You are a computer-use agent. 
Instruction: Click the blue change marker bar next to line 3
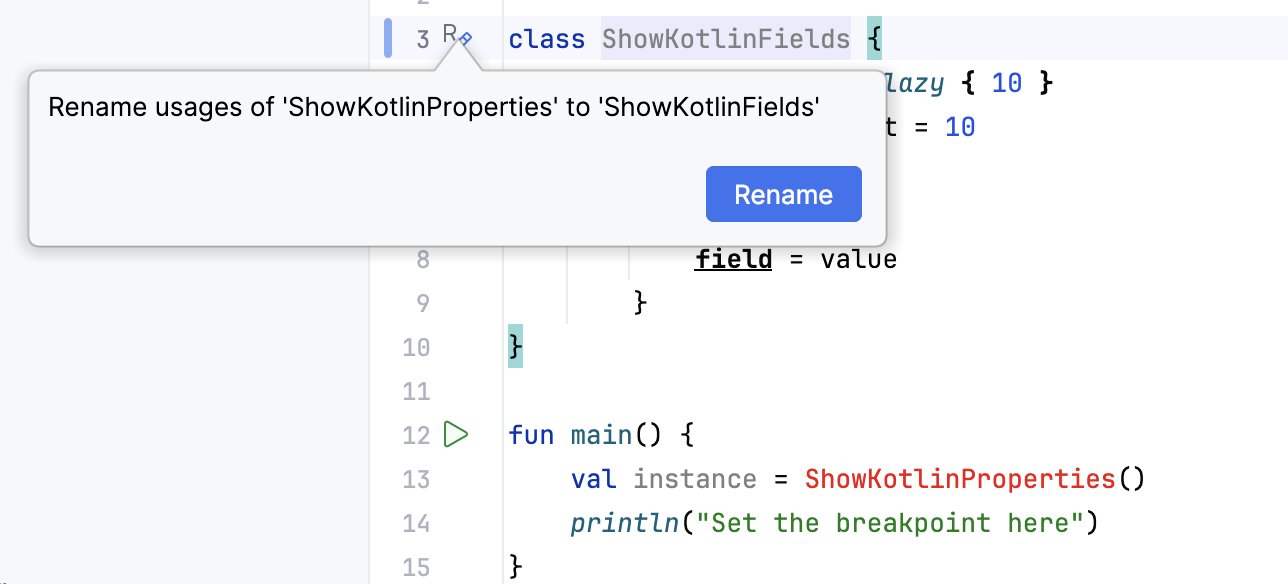tap(387, 36)
